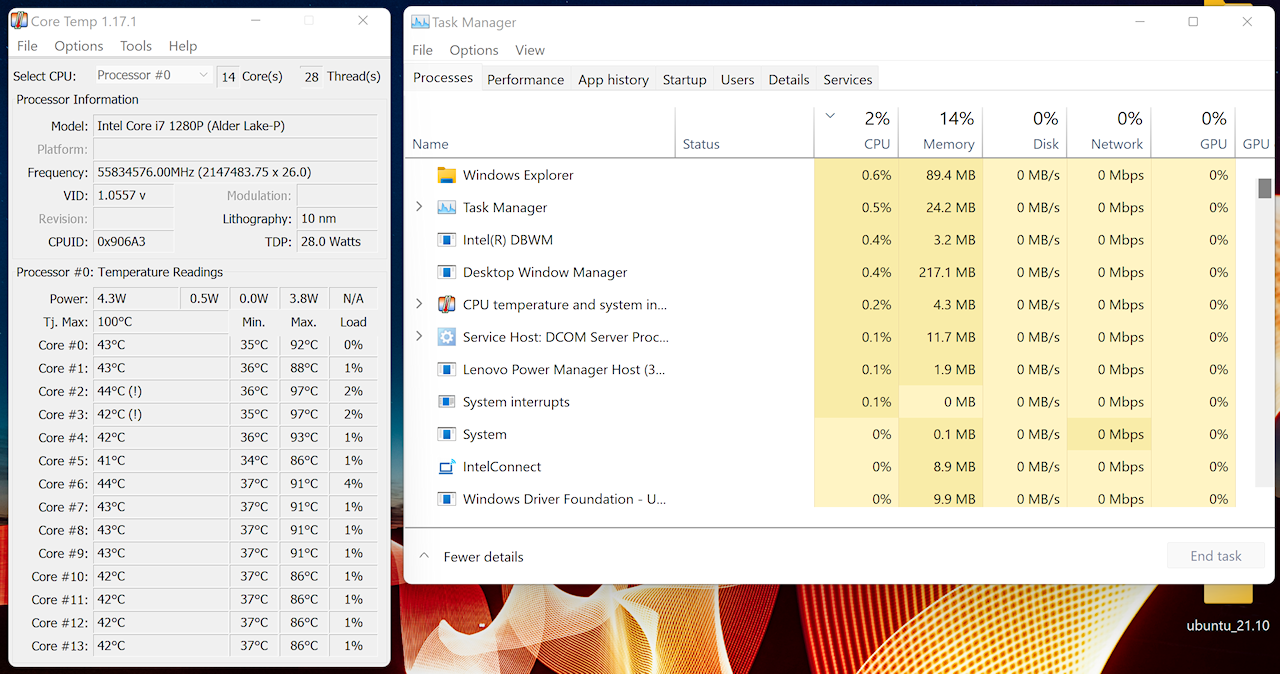Open the View menu in Task Manager

pyautogui.click(x=530, y=50)
